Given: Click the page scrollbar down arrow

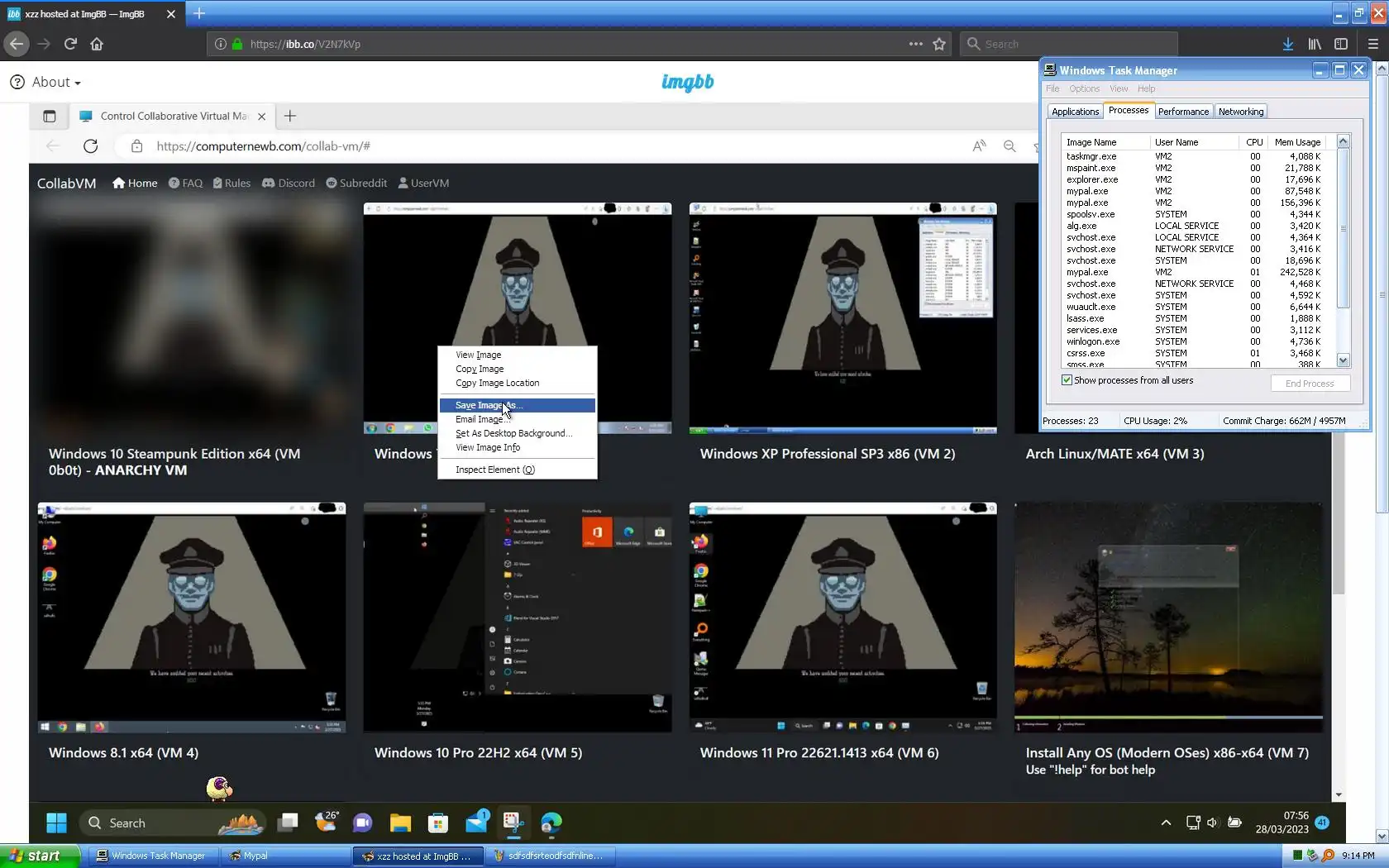Looking at the screenshot, I should pyautogui.click(x=1382, y=836).
